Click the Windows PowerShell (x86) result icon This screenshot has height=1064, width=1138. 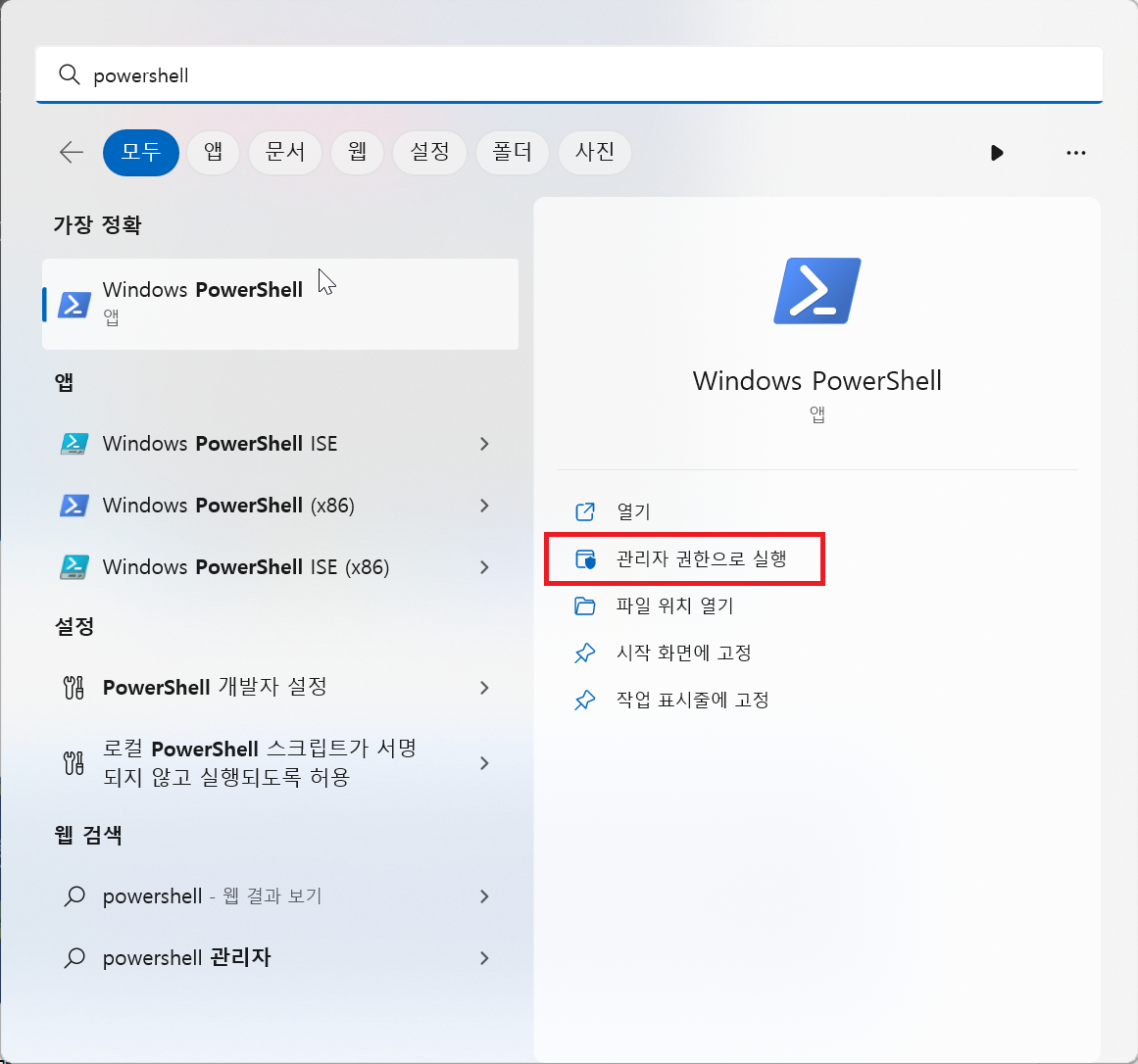click(74, 506)
